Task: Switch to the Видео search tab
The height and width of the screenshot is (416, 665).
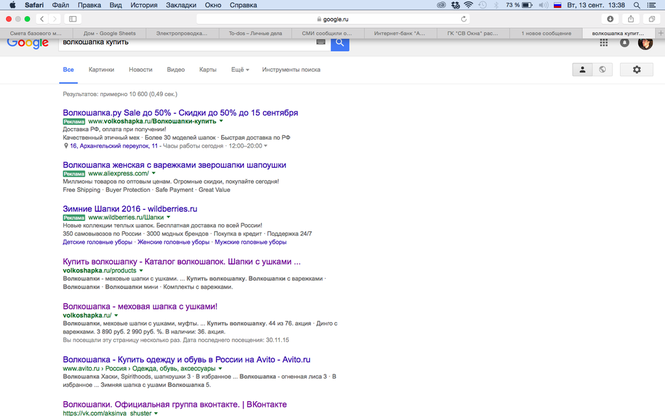Action: tap(176, 70)
